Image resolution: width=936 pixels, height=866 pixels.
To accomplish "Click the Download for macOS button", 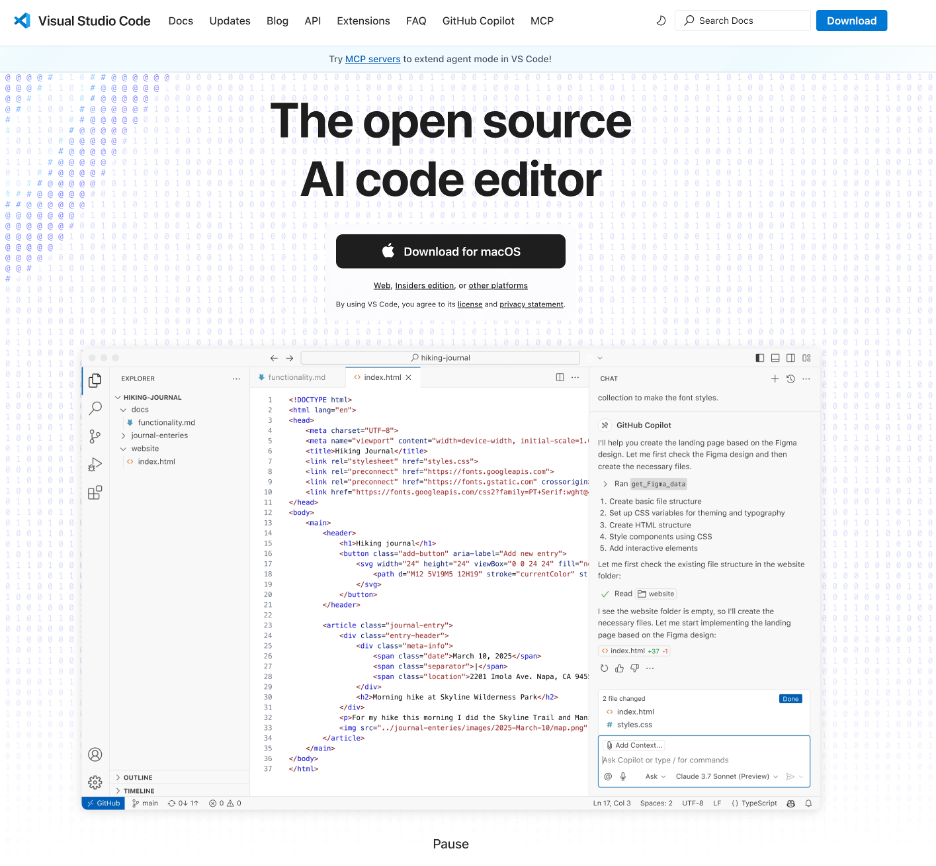I will click(x=451, y=251).
